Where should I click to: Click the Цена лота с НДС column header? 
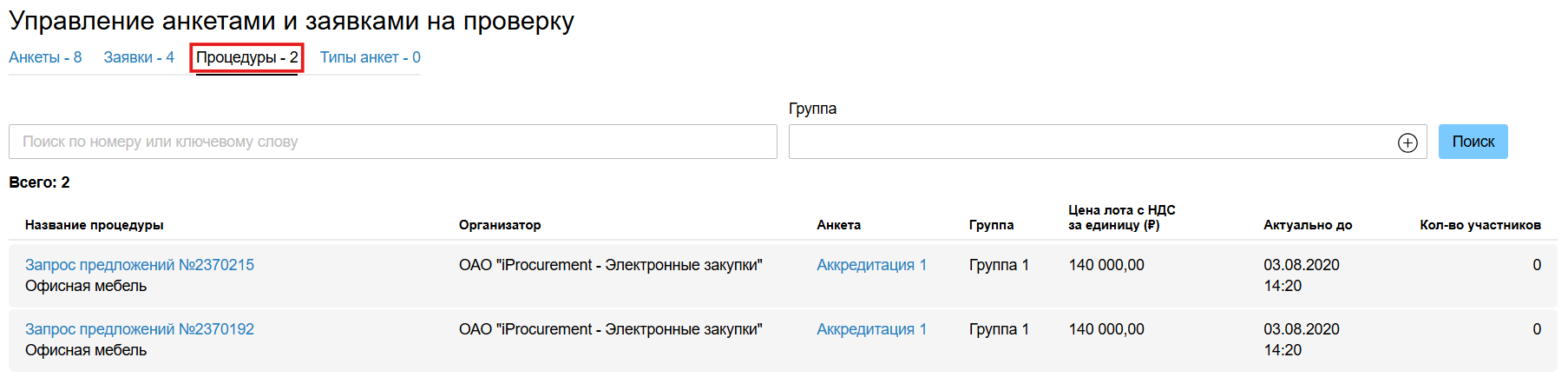[x=1121, y=217]
